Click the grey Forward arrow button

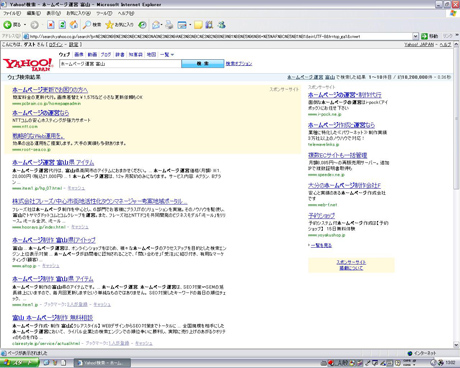point(34,25)
